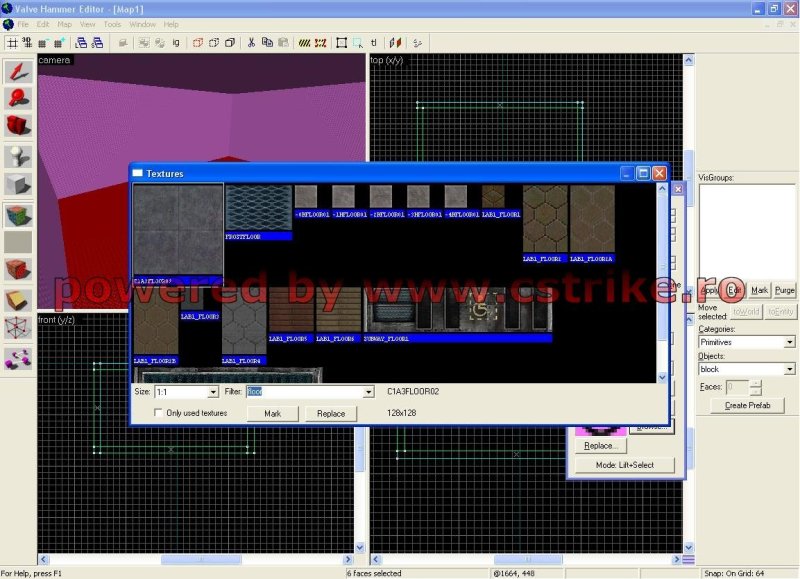Enable Only used textures checkbox
The height and width of the screenshot is (579, 800).
[159, 413]
